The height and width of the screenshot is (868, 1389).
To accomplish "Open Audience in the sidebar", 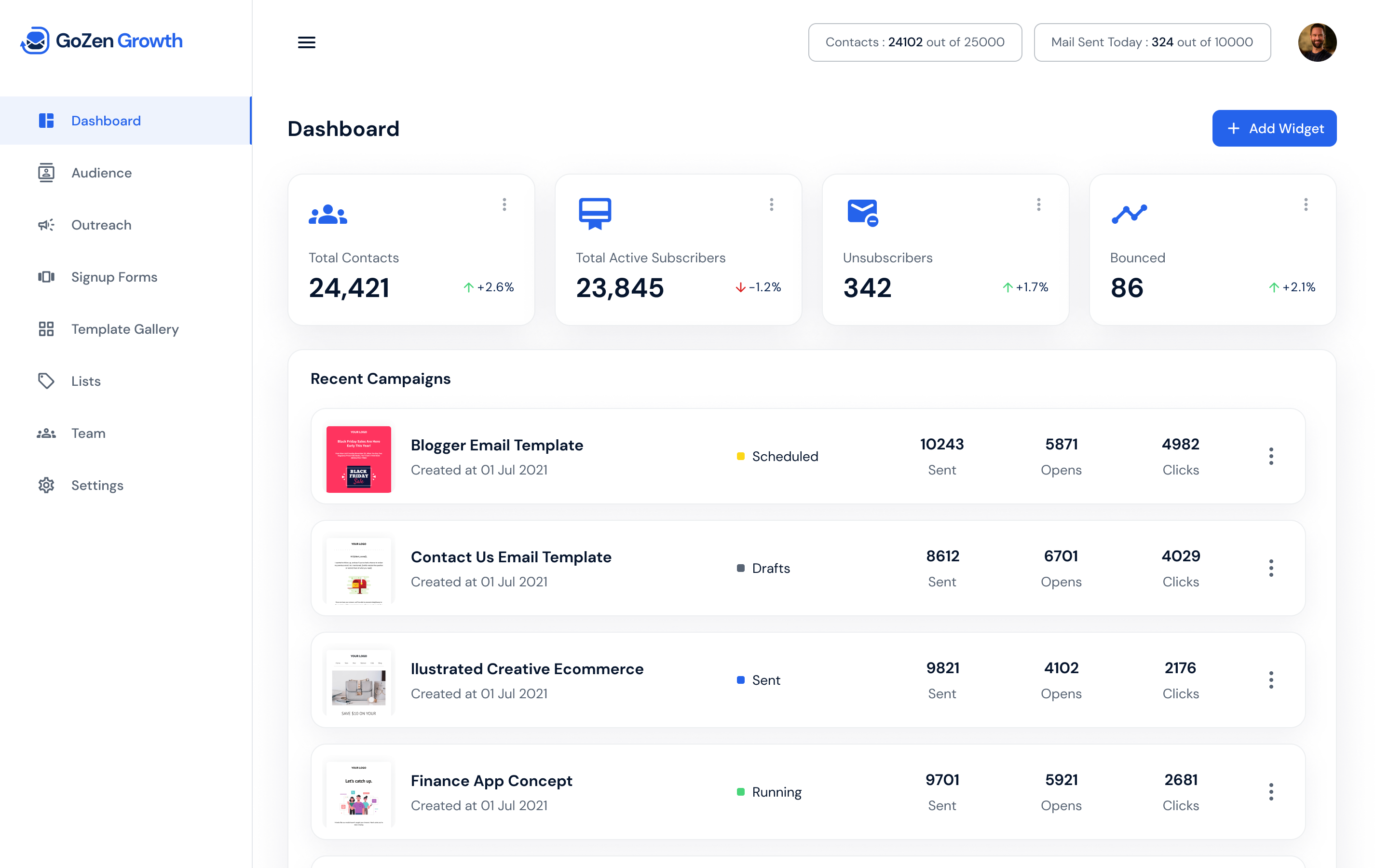I will tap(126, 173).
